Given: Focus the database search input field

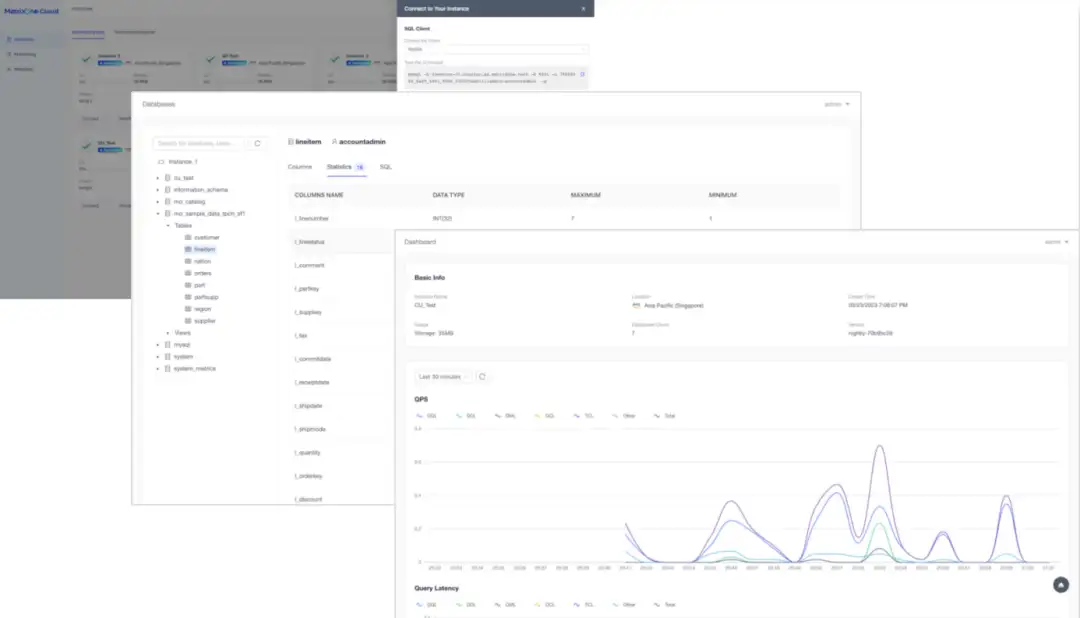Looking at the screenshot, I should pos(198,143).
